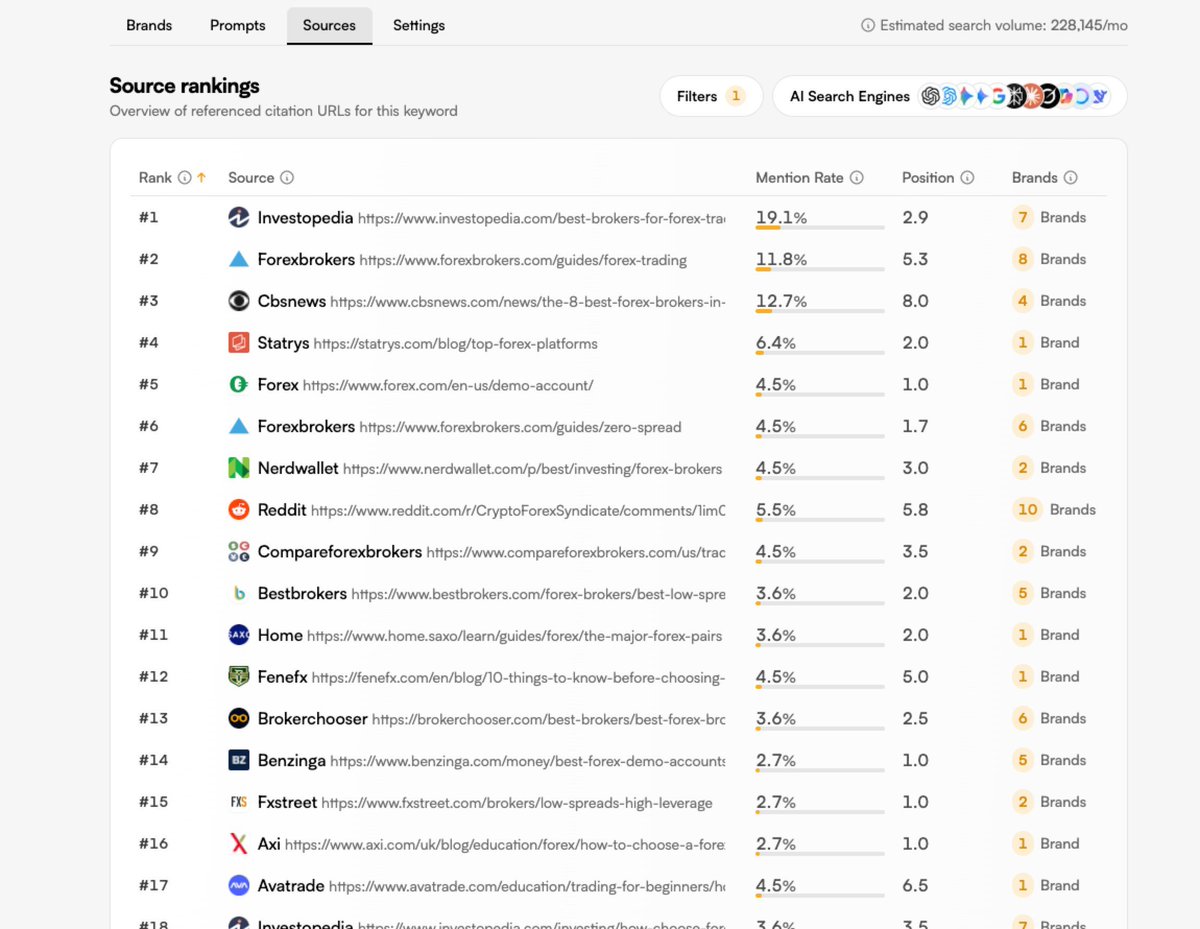Click the Avatrade AVA icon
Image resolution: width=1200 pixels, height=929 pixels.
pos(238,885)
